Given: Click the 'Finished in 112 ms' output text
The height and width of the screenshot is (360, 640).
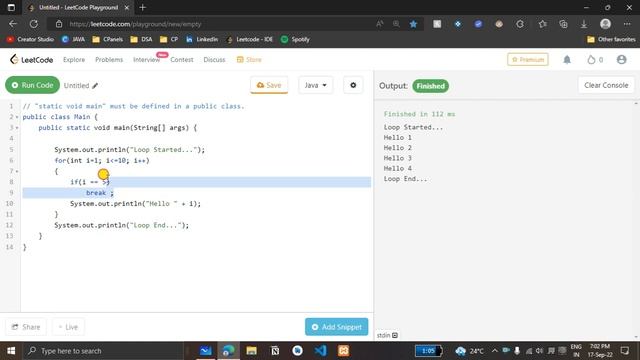Looking at the screenshot, I should pos(419,114).
